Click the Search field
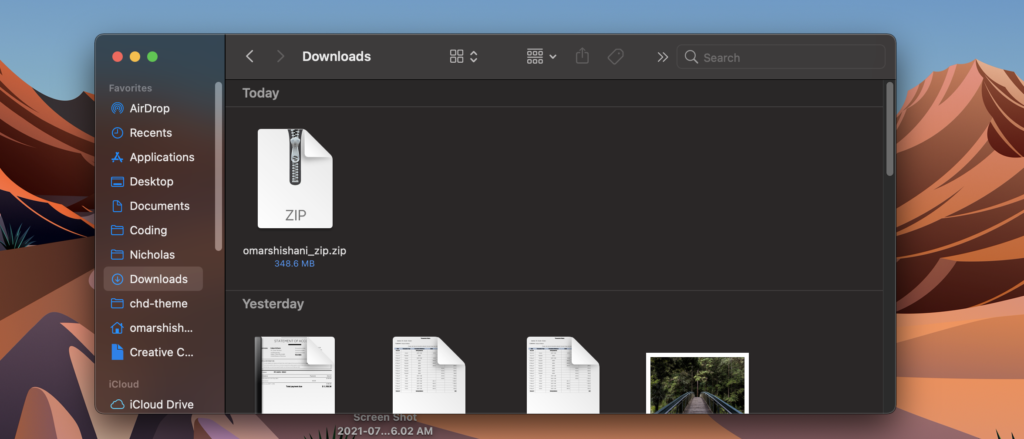This screenshot has width=1024, height=439. (x=781, y=57)
